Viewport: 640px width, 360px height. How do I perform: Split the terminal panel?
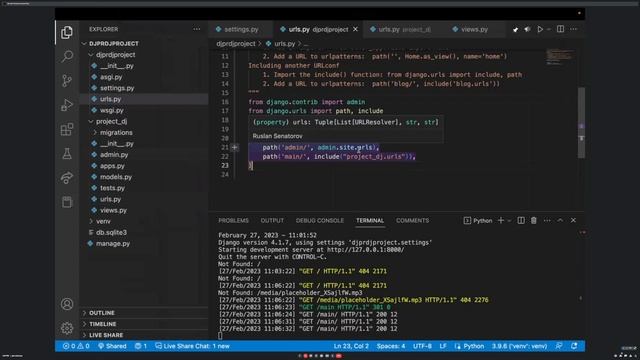[x=521, y=220]
